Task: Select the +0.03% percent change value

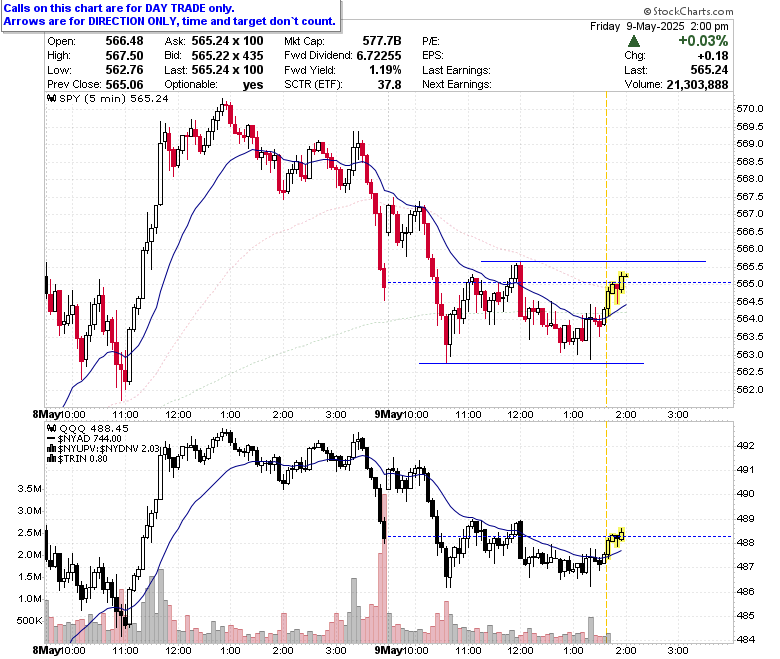Action: click(x=703, y=41)
